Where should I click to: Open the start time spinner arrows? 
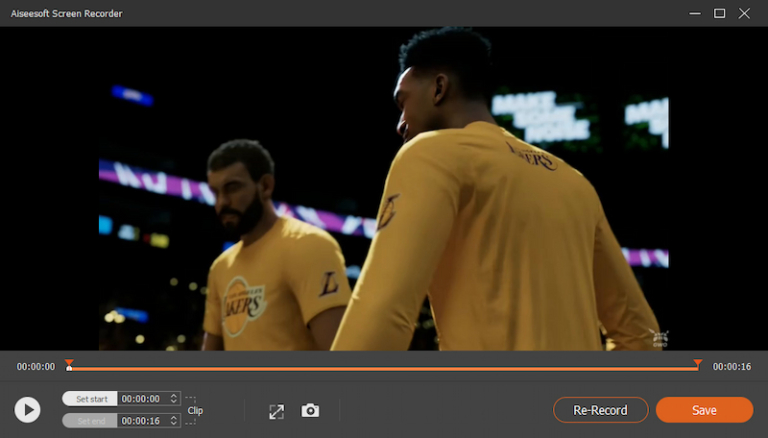(x=175, y=398)
